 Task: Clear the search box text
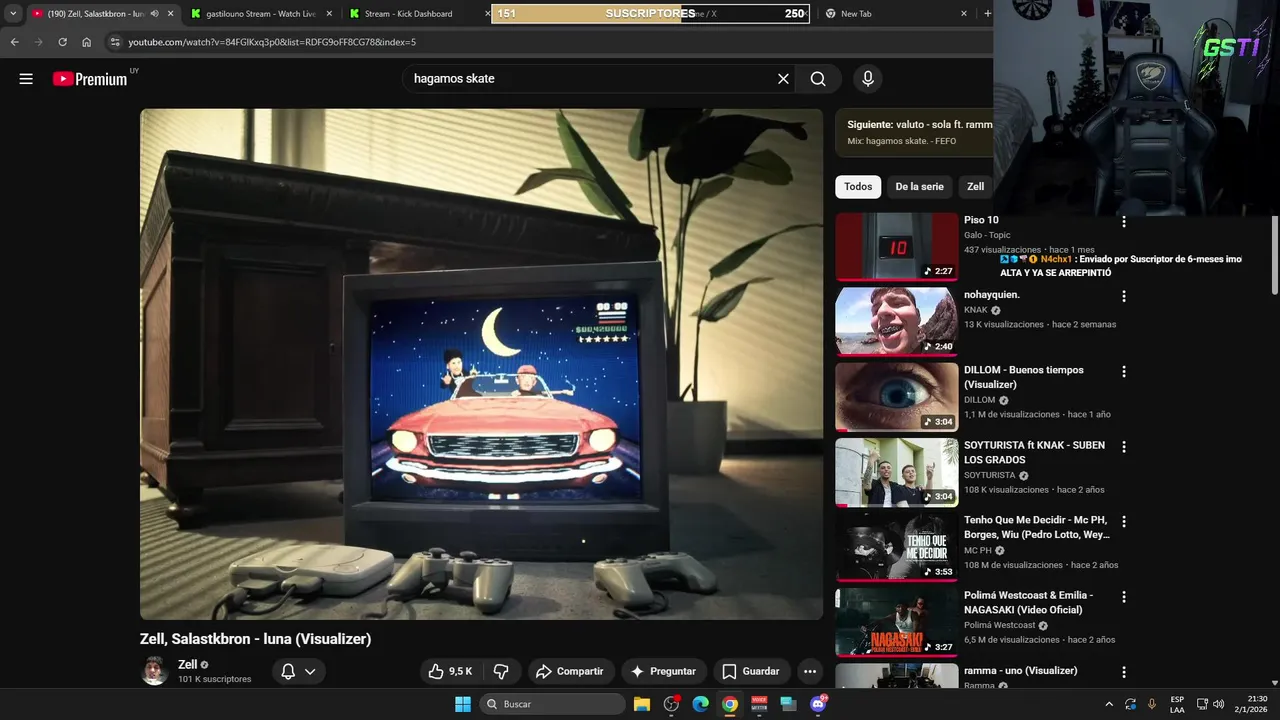783,79
